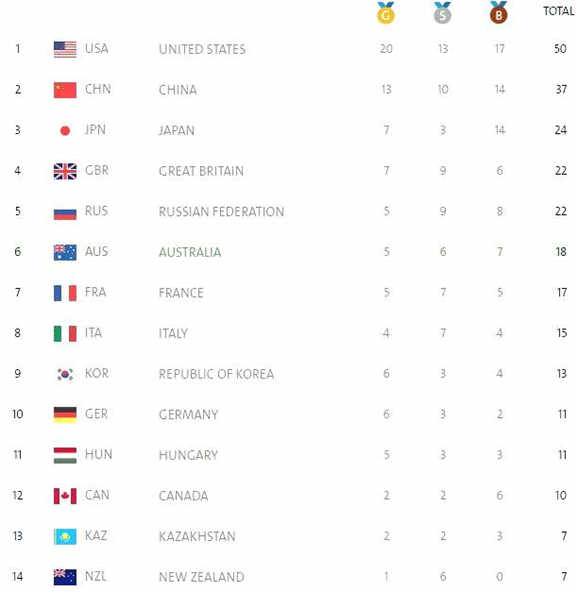Open the RUSSIAN FEDERATION country name
The width and height of the screenshot is (577, 592).
pos(221,211)
